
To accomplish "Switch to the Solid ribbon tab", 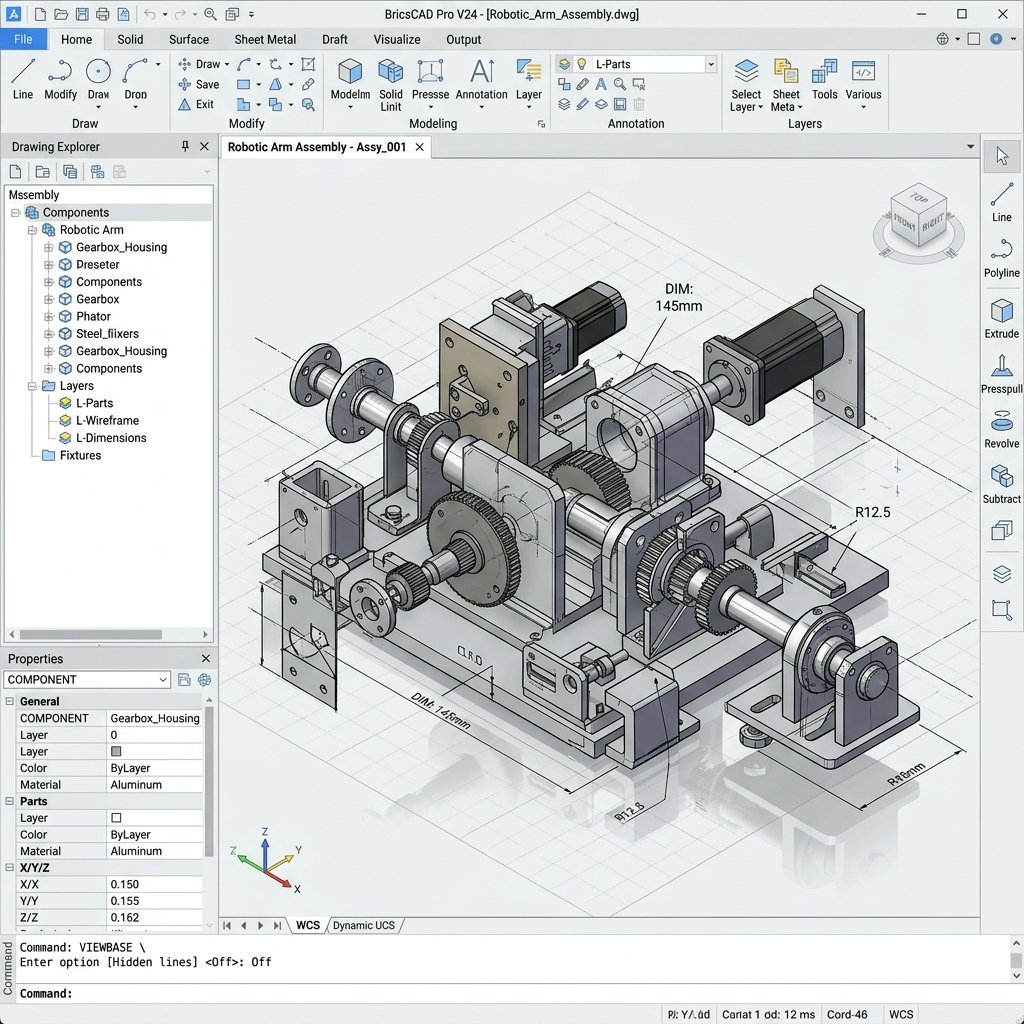I will pos(130,39).
